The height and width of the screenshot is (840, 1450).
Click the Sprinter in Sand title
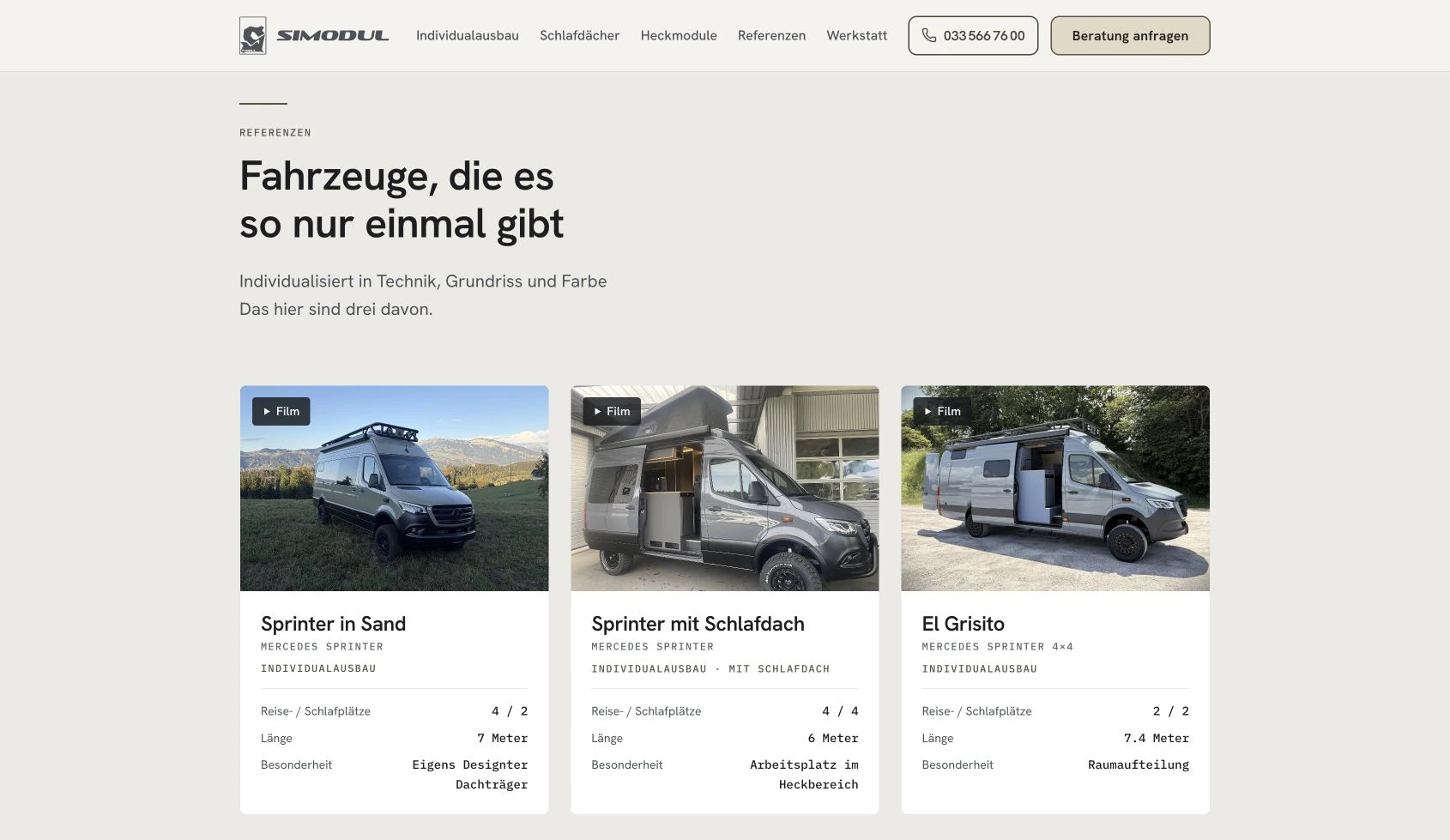333,624
